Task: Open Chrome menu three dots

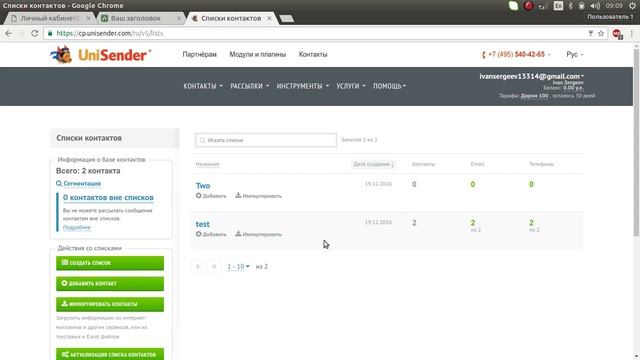Action: point(631,33)
